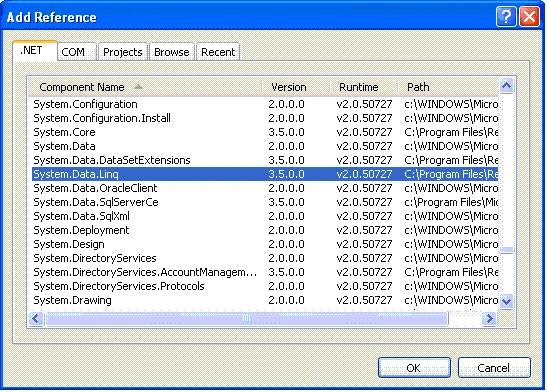Click the horizontal scrollbar right arrow
Image resolution: width=547 pixels, height=392 pixels.
pos(489,318)
